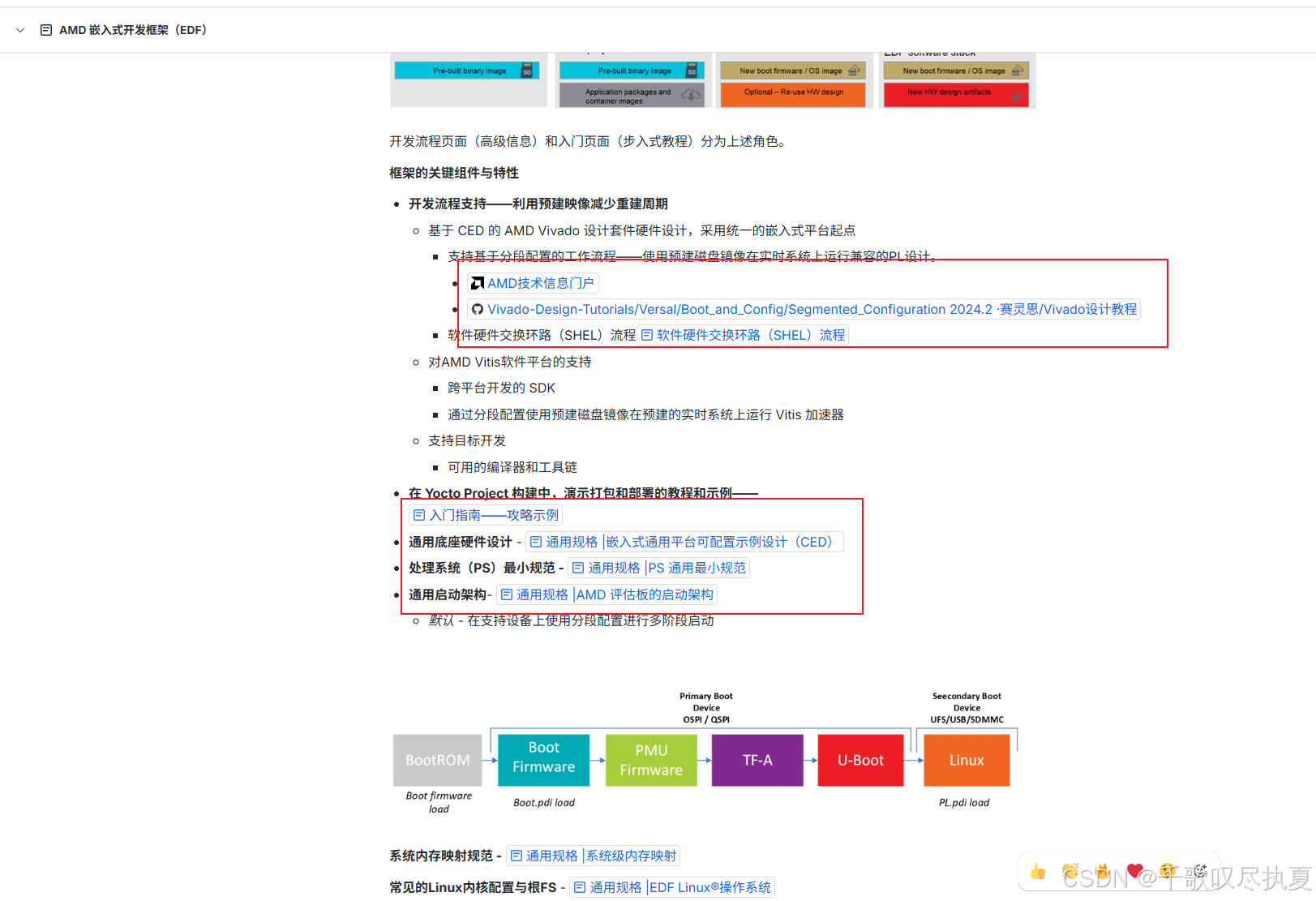React with the fire emoji
Image resolution: width=1316 pixels, height=901 pixels.
coord(1103,873)
